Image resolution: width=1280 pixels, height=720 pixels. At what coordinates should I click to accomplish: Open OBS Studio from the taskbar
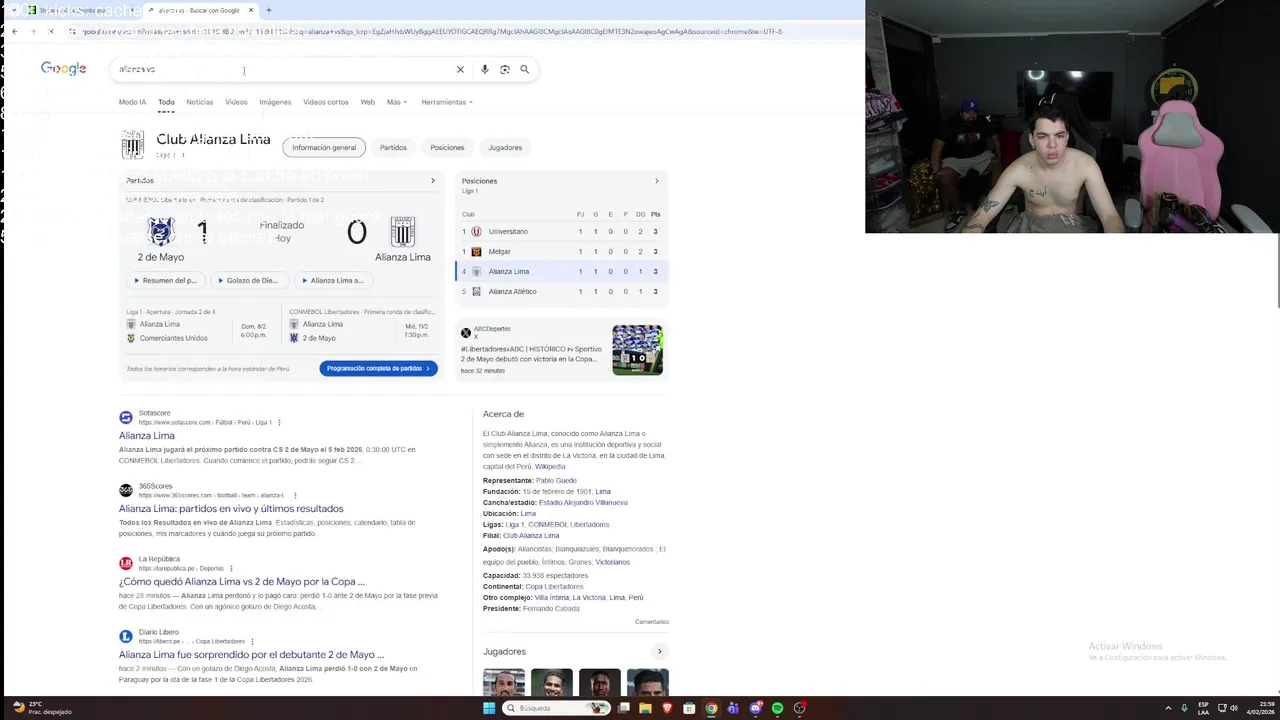pyautogui.click(x=799, y=708)
